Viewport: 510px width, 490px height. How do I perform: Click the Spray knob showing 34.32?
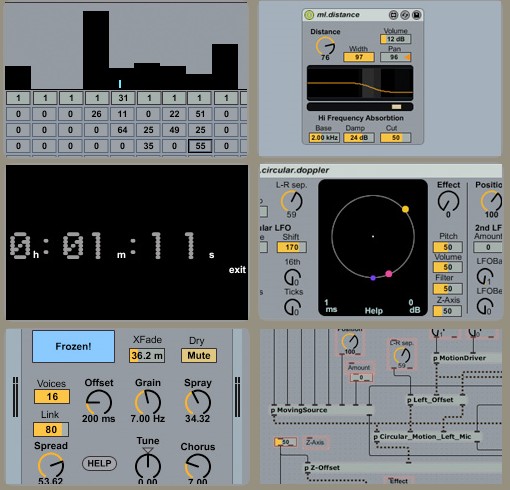tap(198, 402)
